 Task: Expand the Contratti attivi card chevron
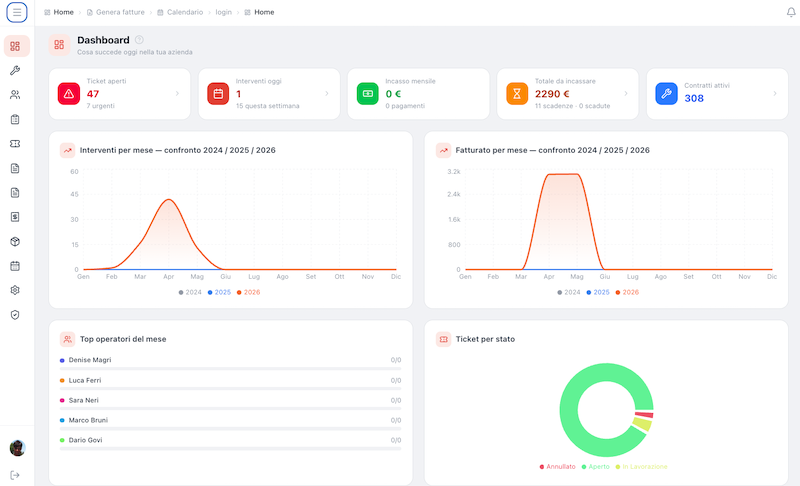(775, 94)
